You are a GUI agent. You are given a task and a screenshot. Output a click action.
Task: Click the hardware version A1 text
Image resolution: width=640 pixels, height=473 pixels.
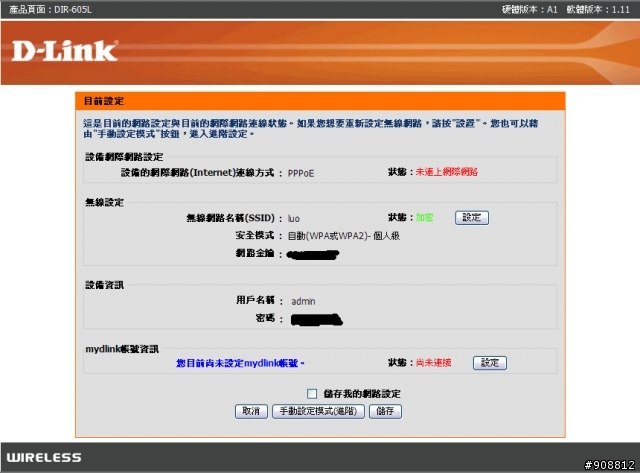pos(529,9)
